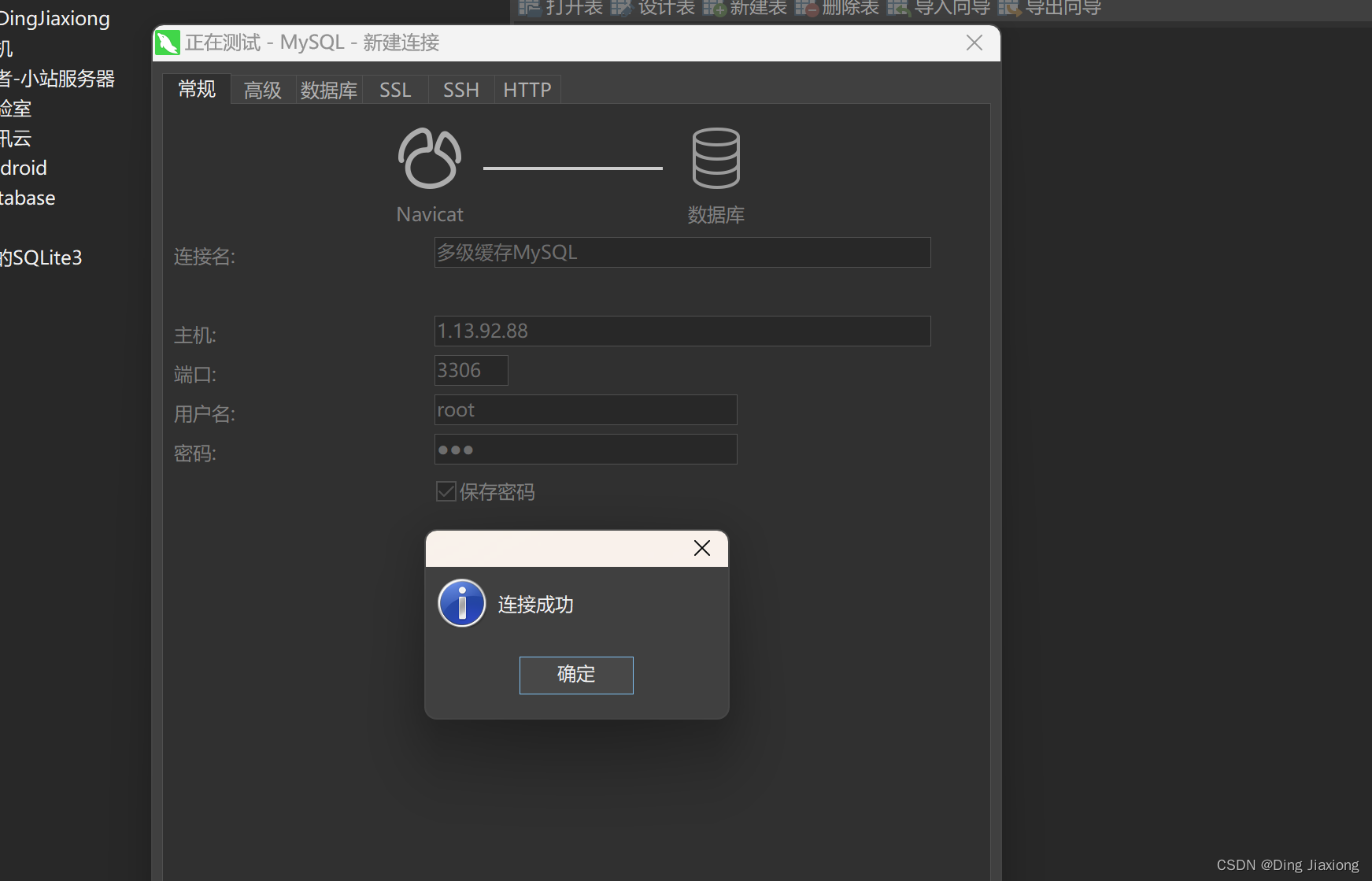
Task: Click the 连接名 input field
Action: tap(682, 253)
